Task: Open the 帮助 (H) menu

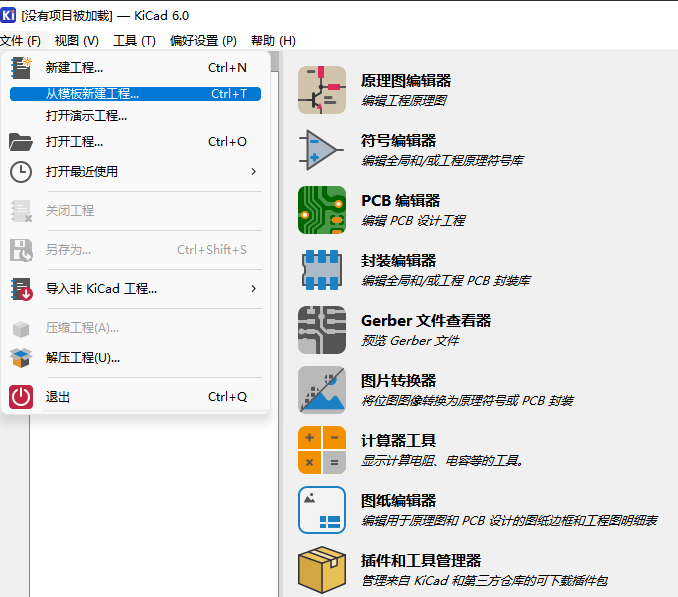Action: coord(273,41)
